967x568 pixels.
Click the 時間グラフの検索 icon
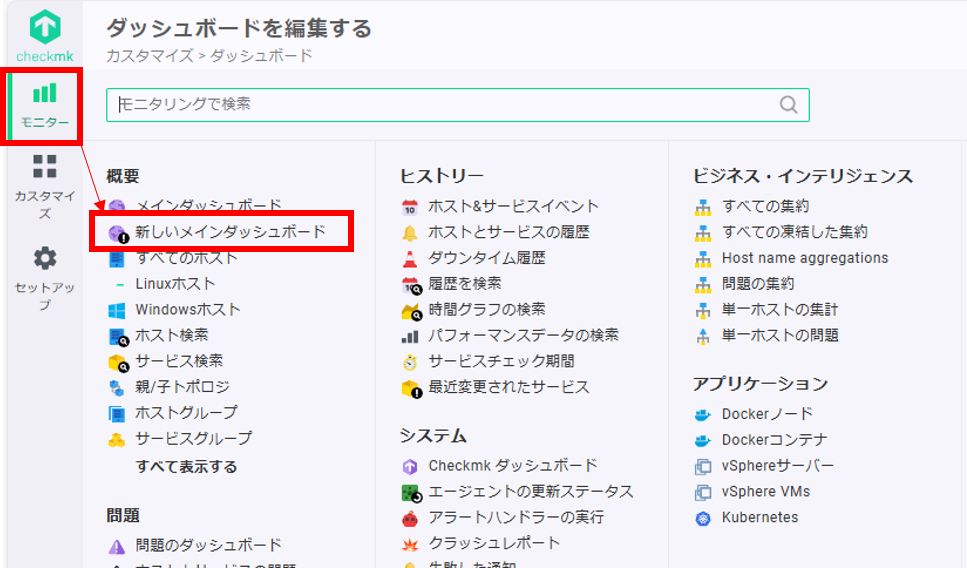(411, 311)
